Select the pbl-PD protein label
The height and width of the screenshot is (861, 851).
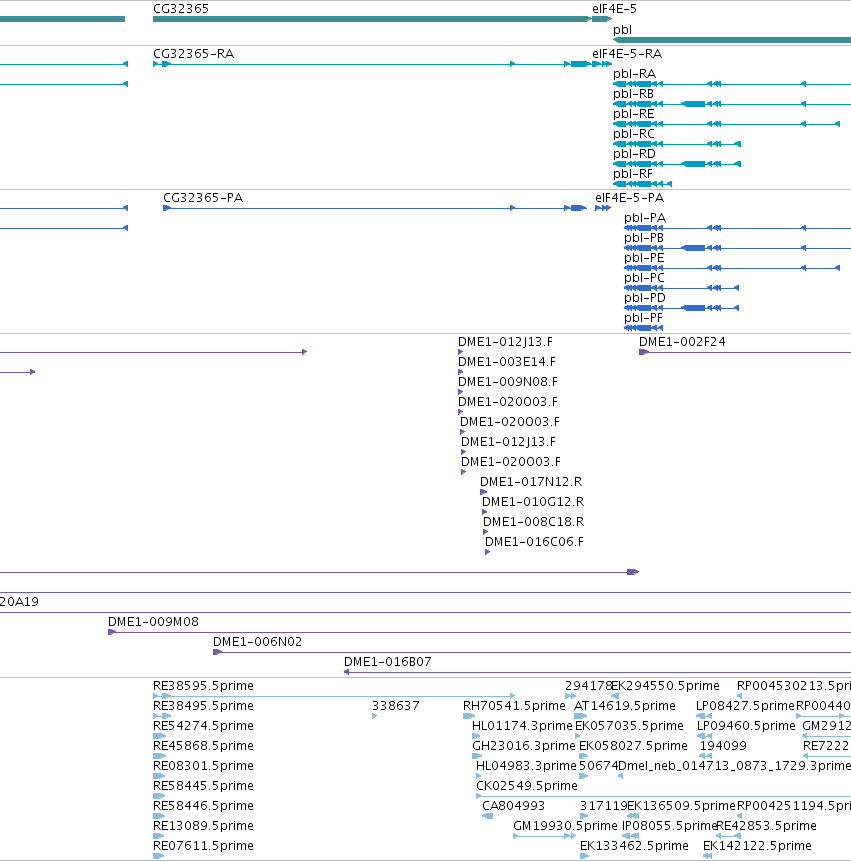point(645,298)
